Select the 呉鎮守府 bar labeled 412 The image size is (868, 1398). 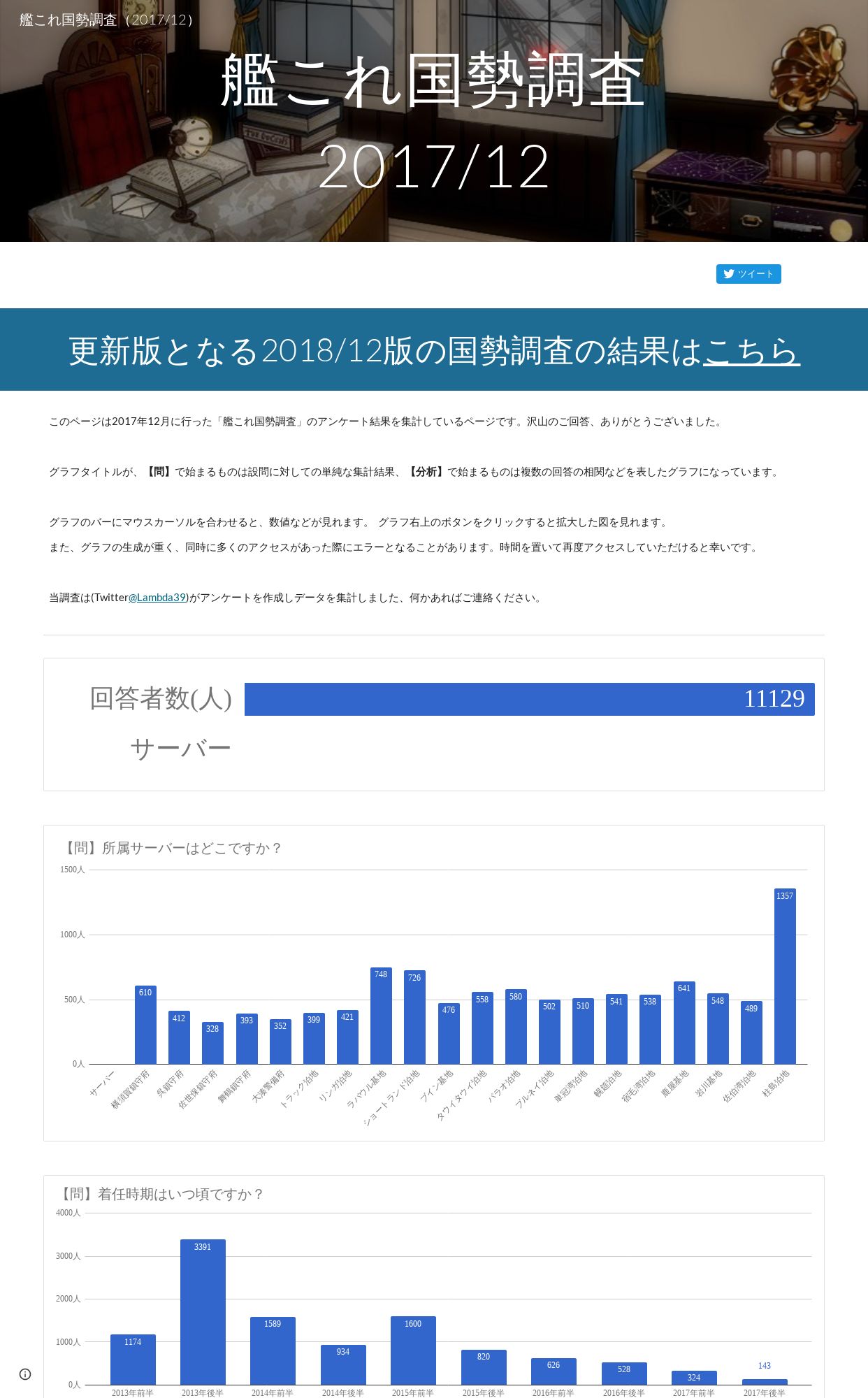pos(179,1038)
